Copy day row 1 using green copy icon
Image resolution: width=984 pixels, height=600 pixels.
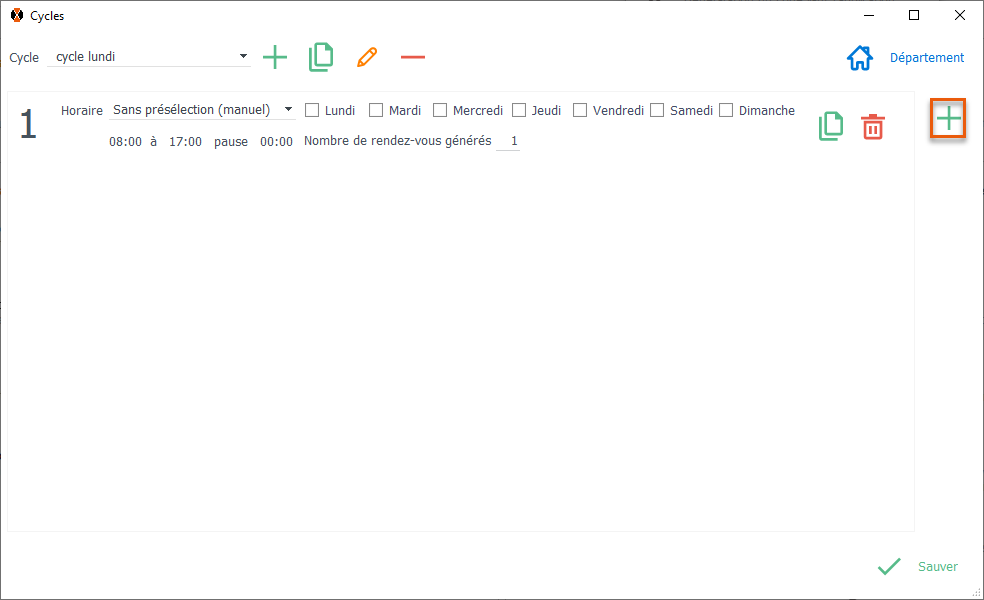click(x=831, y=126)
